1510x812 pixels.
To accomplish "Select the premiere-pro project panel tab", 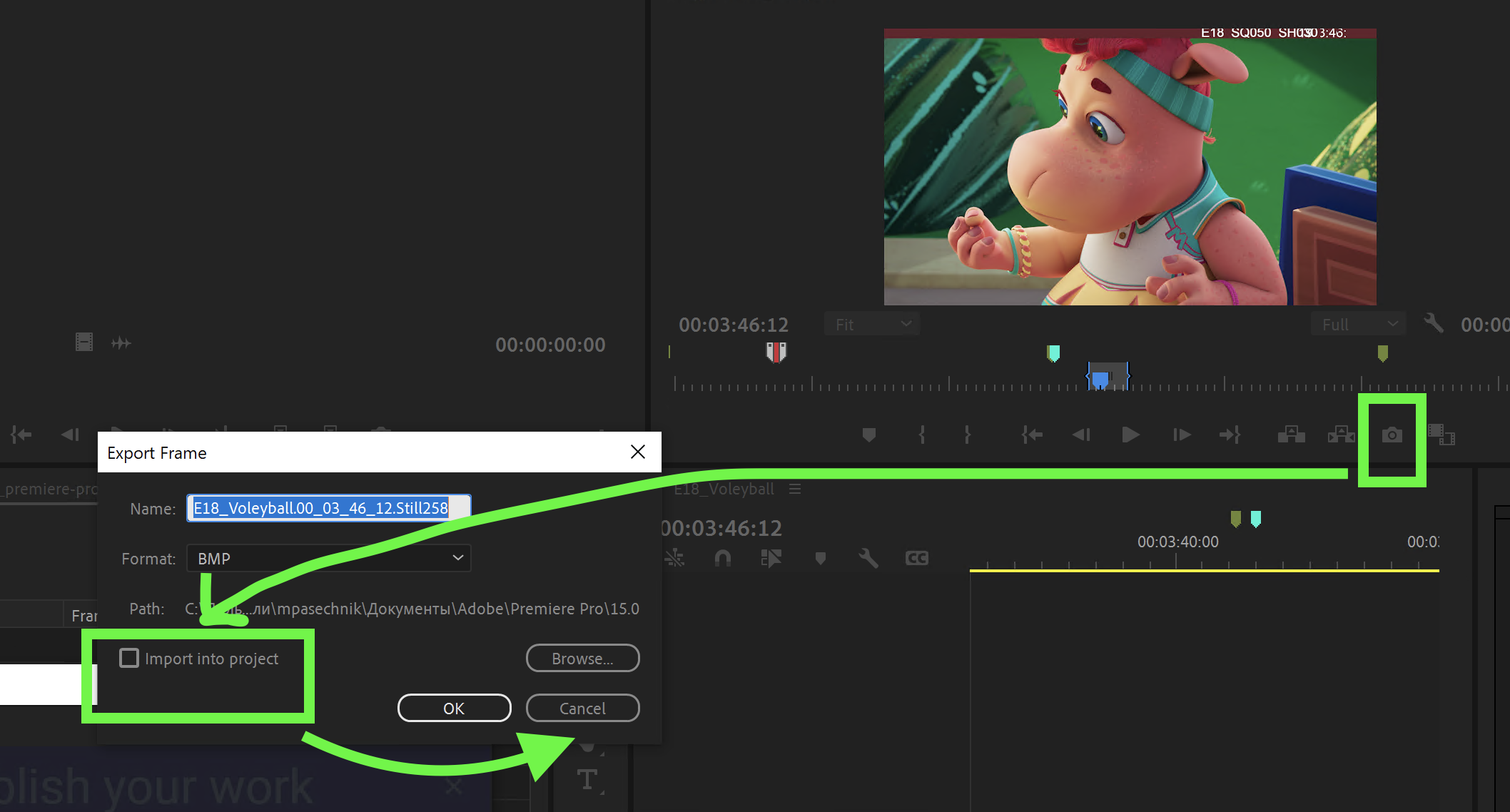I will pyautogui.click(x=49, y=489).
